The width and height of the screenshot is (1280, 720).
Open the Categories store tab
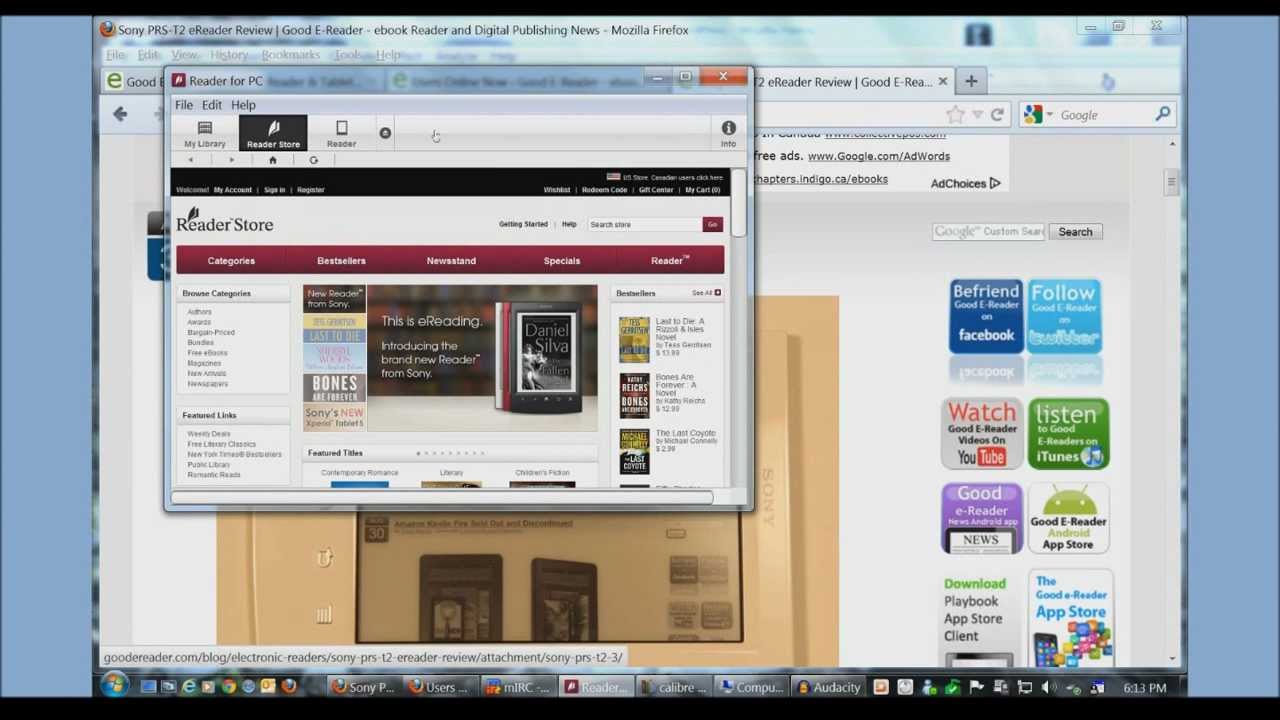pyautogui.click(x=231, y=261)
